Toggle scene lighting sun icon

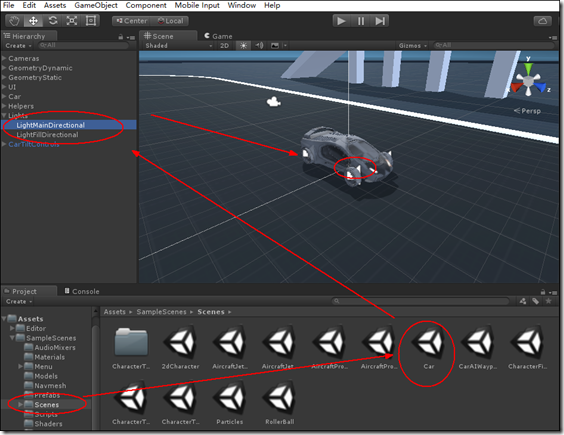pyautogui.click(x=244, y=45)
